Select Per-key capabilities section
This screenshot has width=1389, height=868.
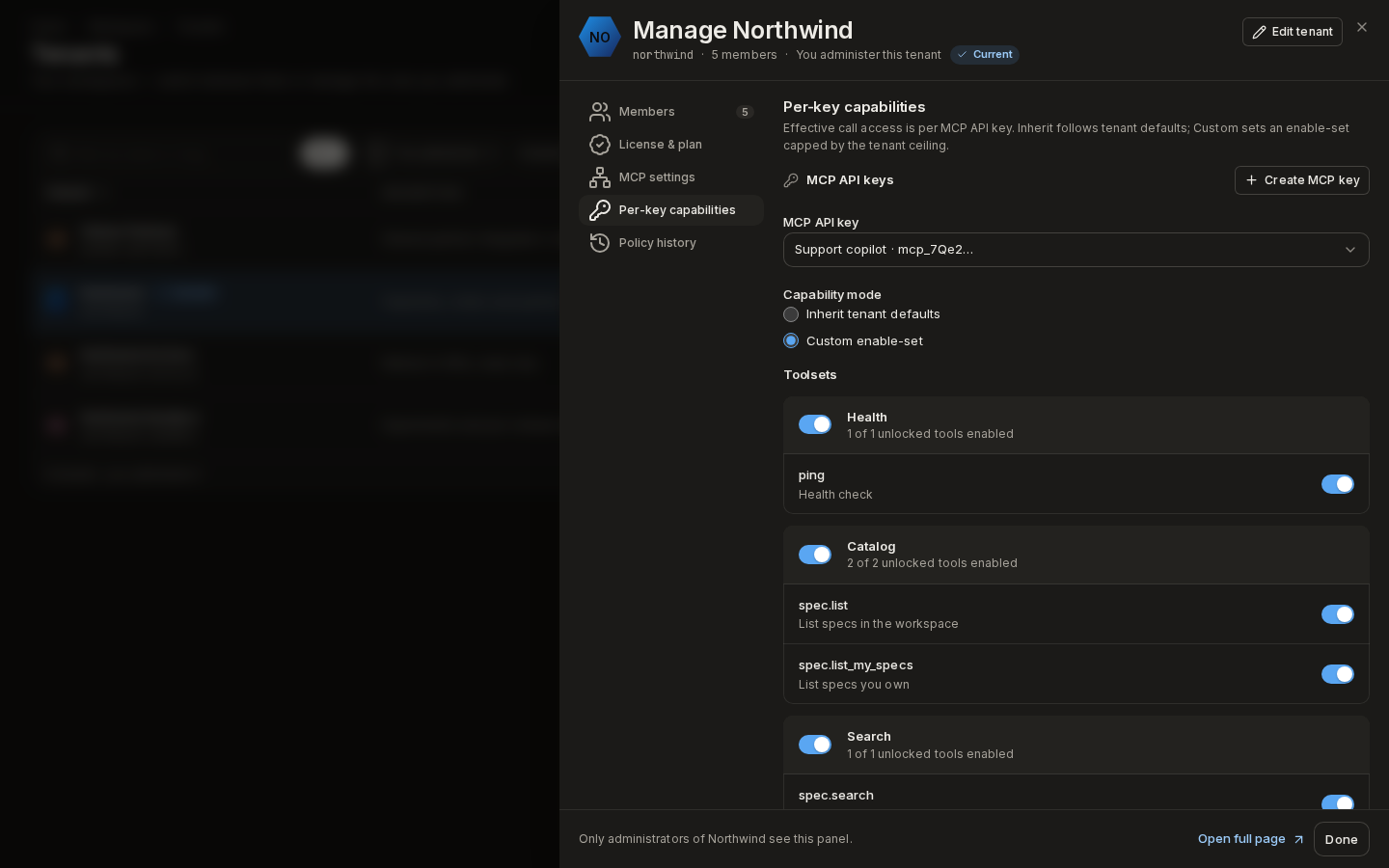[x=671, y=210]
